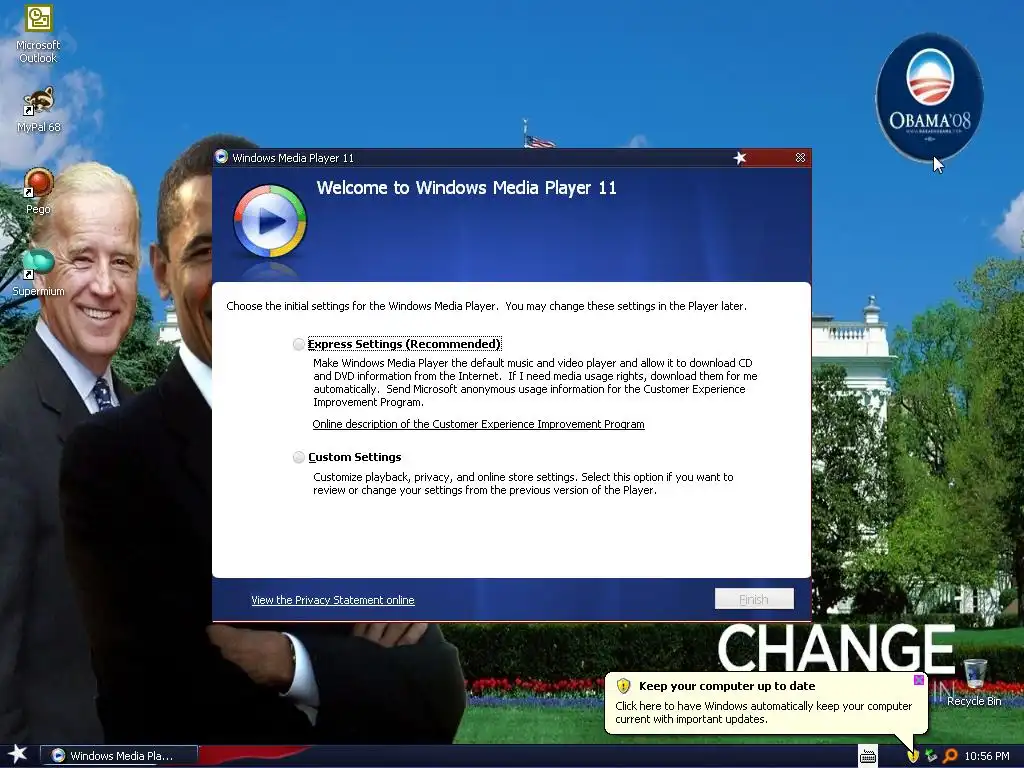The width and height of the screenshot is (1024, 768).
Task: Close the Keep your computer up to date balloon
Action: [x=918, y=680]
